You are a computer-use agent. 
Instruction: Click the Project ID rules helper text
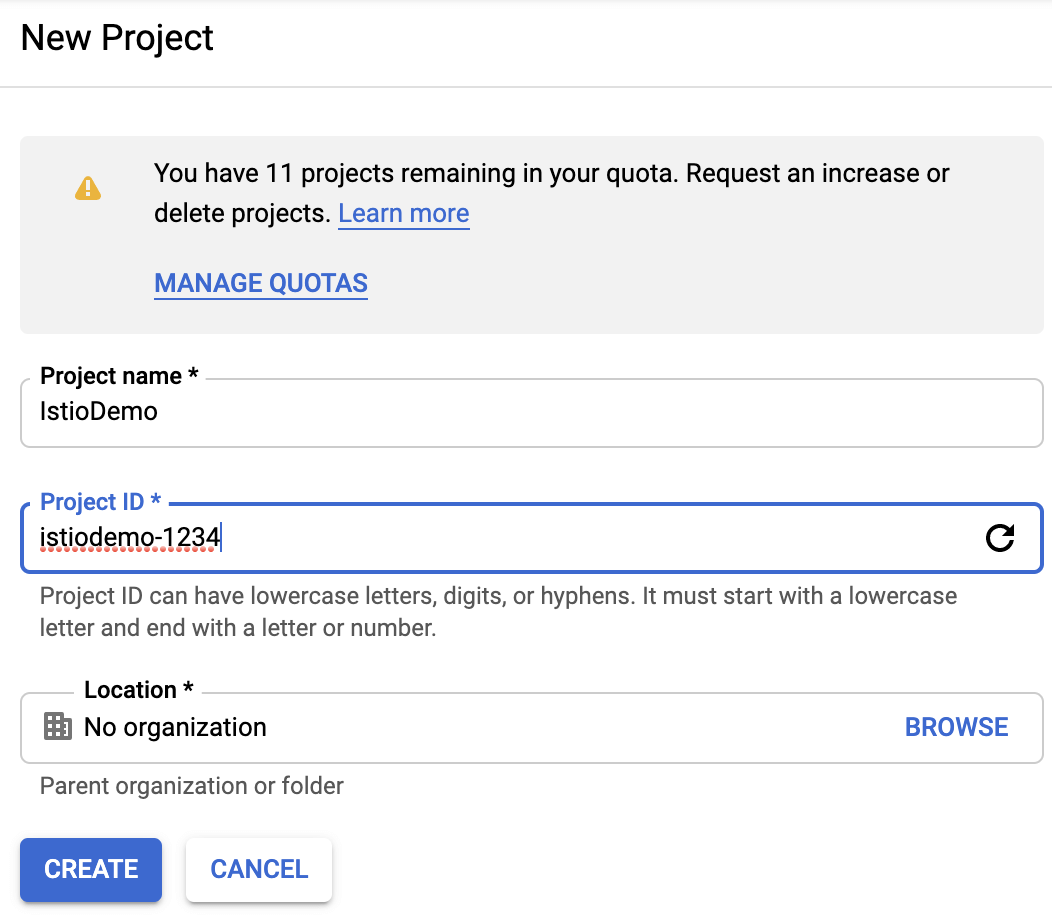(498, 611)
